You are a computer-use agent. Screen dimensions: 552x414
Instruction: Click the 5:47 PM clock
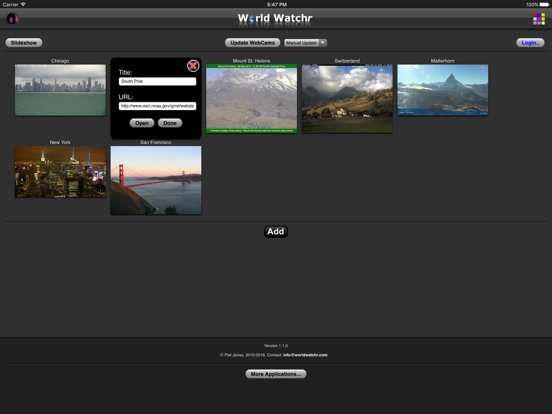277,5
